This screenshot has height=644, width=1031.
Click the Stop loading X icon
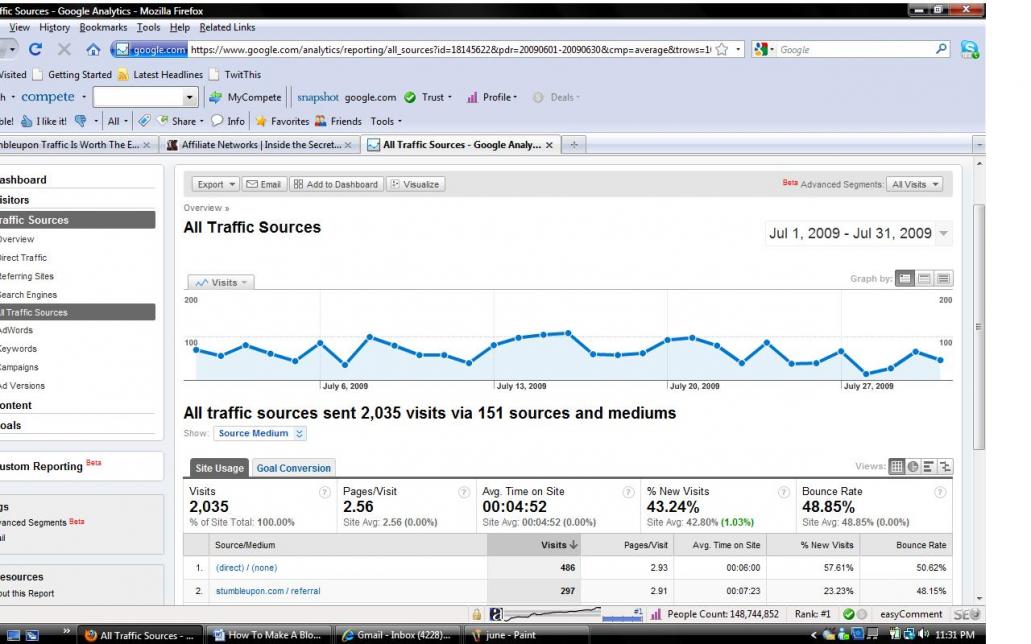64,49
